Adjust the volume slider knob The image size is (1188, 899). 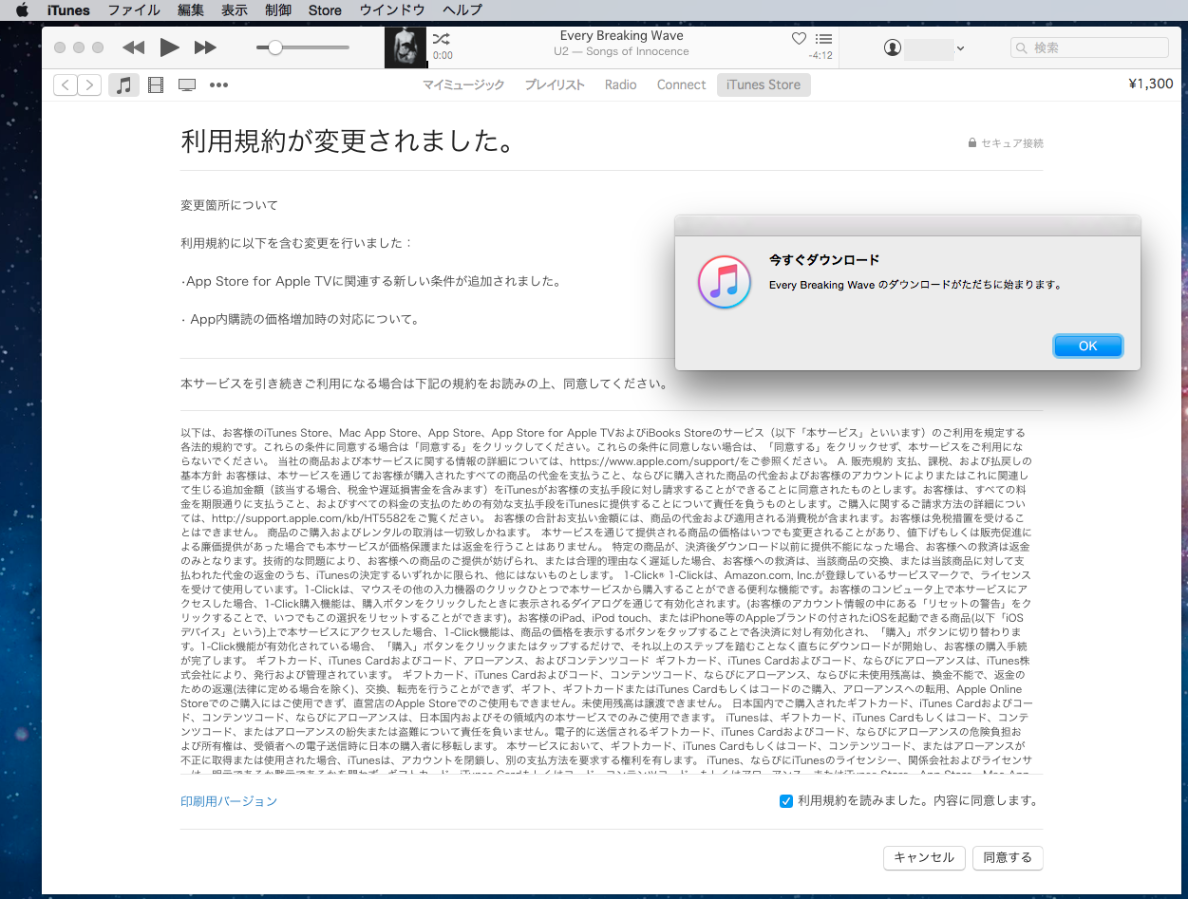click(x=275, y=48)
